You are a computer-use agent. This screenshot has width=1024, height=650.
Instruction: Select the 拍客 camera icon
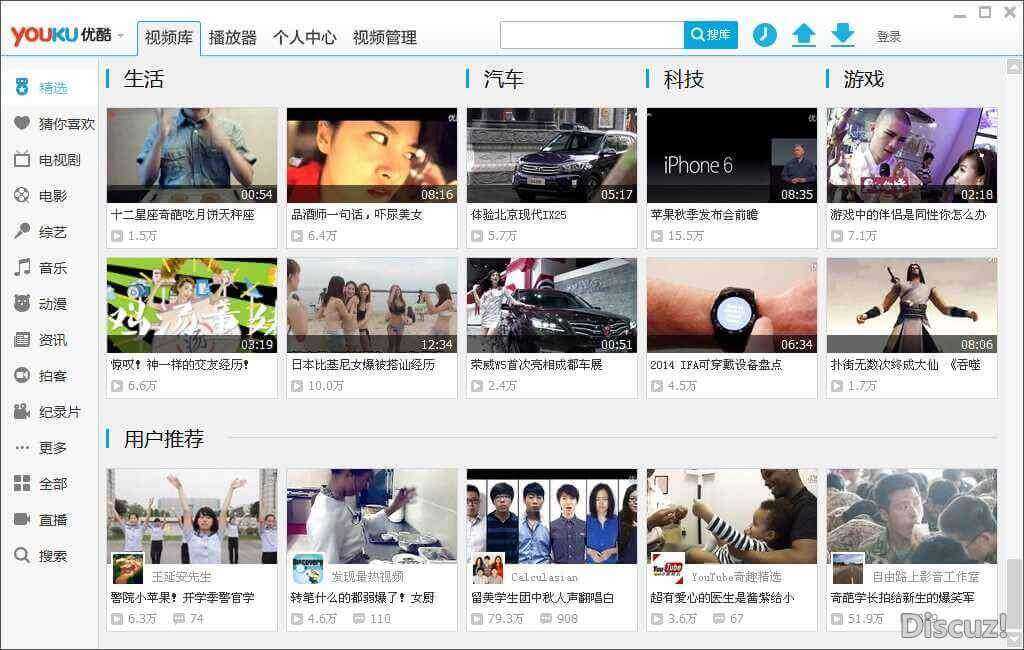click(x=22, y=375)
